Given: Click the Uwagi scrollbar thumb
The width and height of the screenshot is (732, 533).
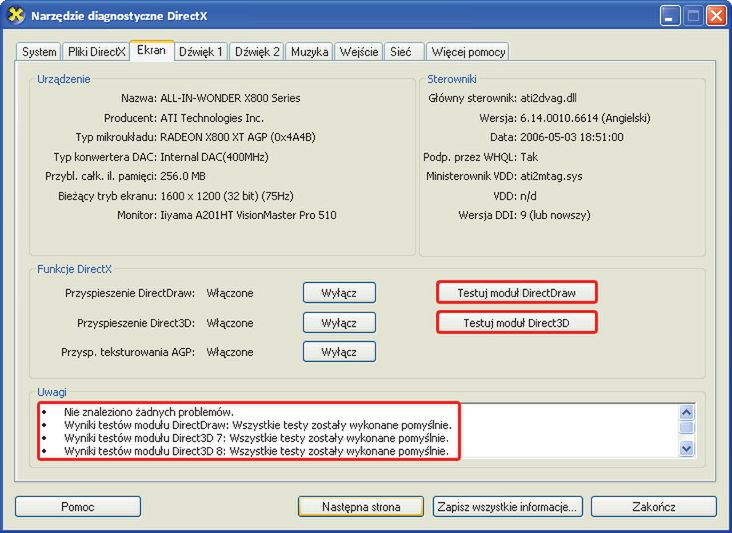Looking at the screenshot, I should [x=686, y=428].
